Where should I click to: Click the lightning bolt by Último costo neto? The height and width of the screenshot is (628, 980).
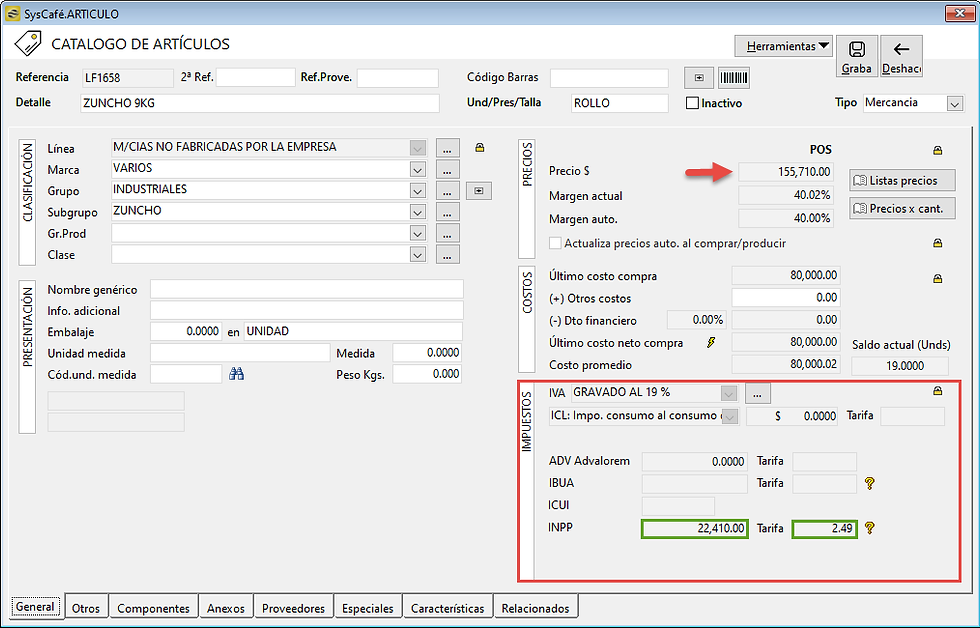711,342
